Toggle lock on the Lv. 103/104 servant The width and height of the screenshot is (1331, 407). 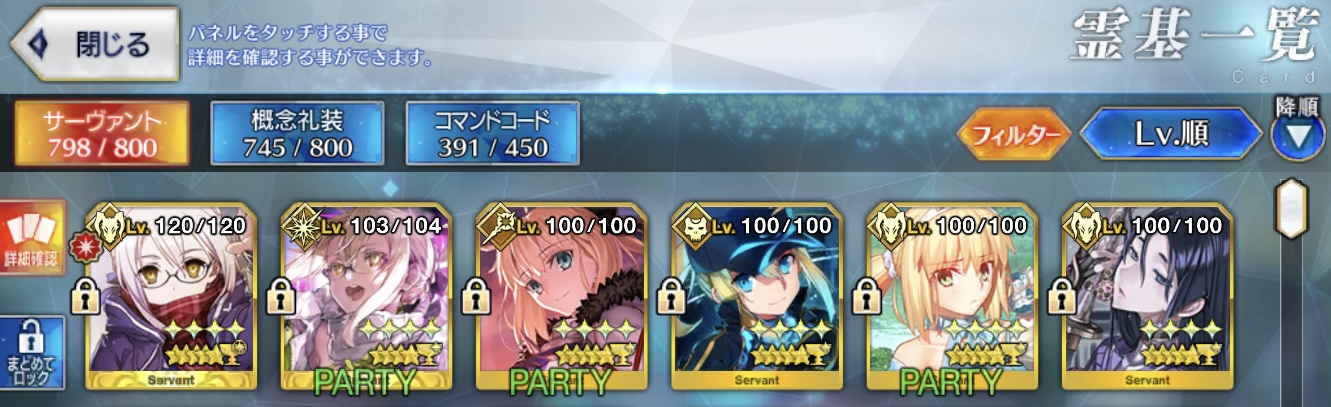point(282,295)
